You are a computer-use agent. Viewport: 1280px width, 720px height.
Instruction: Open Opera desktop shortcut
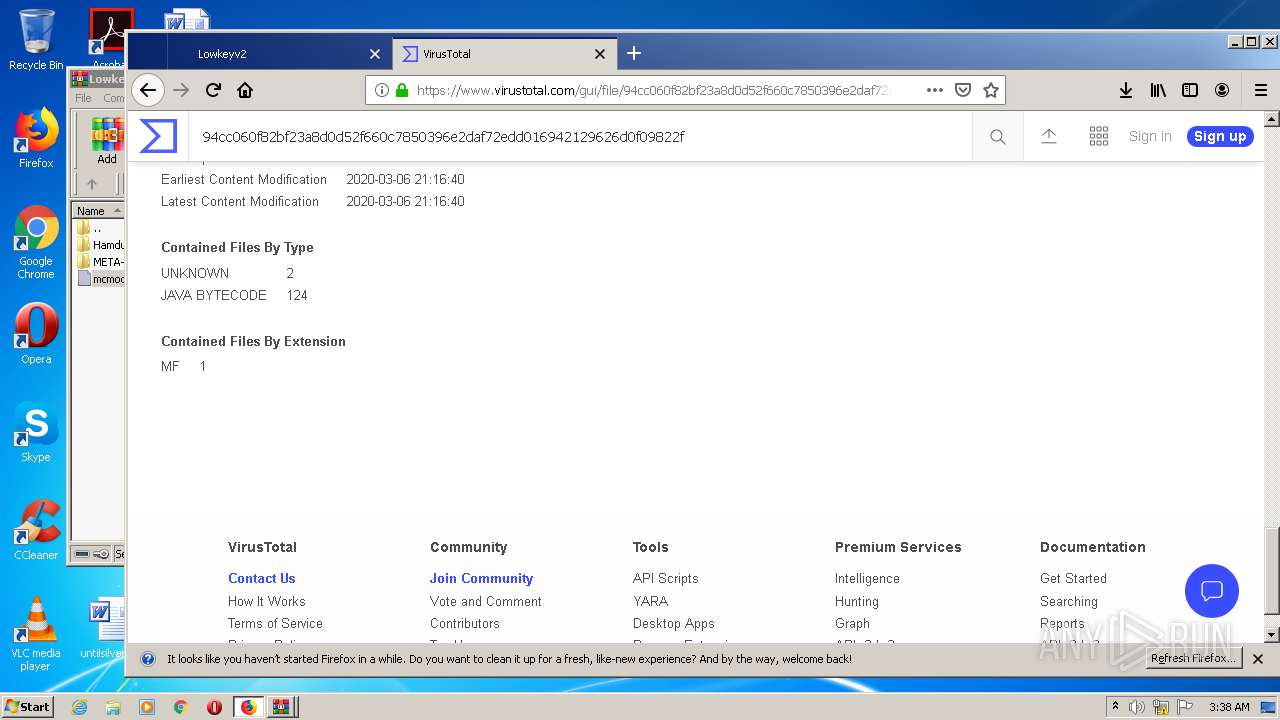[36, 334]
